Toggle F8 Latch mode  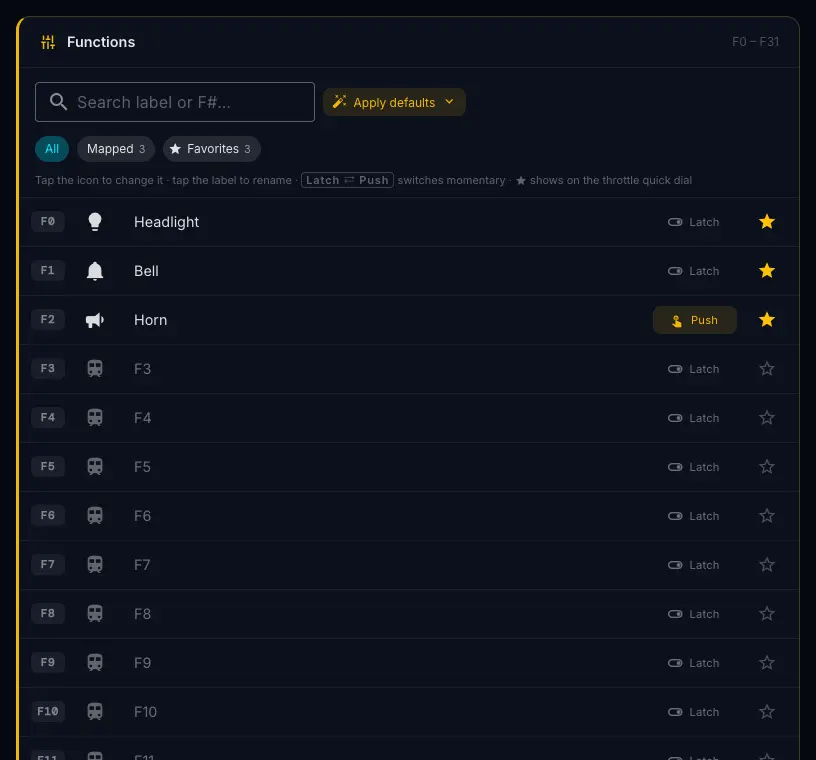(694, 613)
